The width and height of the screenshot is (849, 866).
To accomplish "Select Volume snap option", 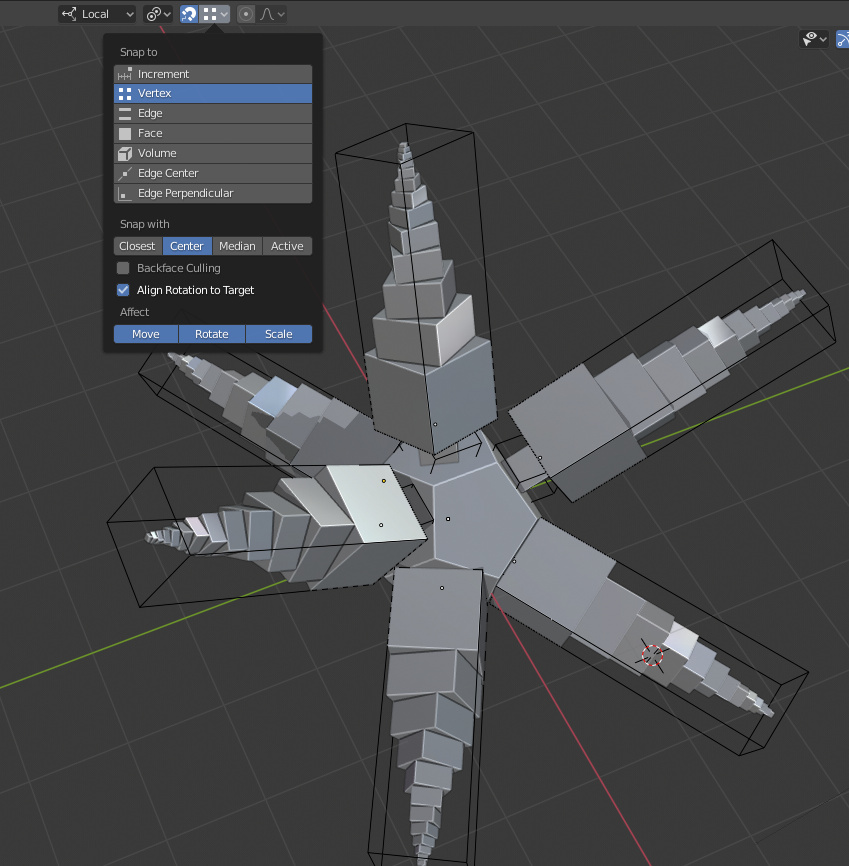I will coord(213,153).
